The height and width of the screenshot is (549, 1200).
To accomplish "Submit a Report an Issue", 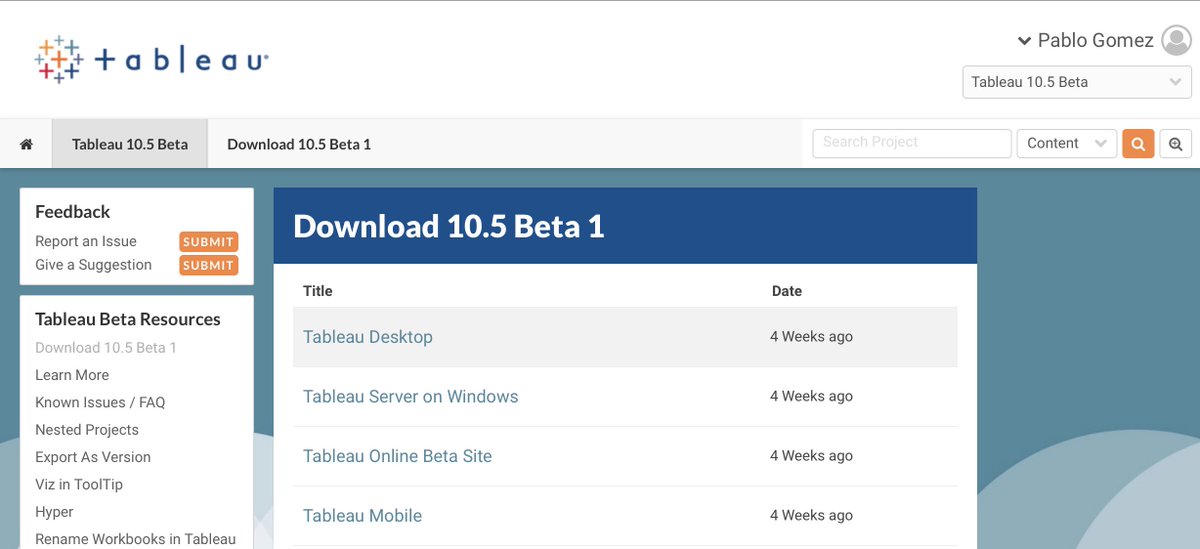I will pyautogui.click(x=208, y=241).
